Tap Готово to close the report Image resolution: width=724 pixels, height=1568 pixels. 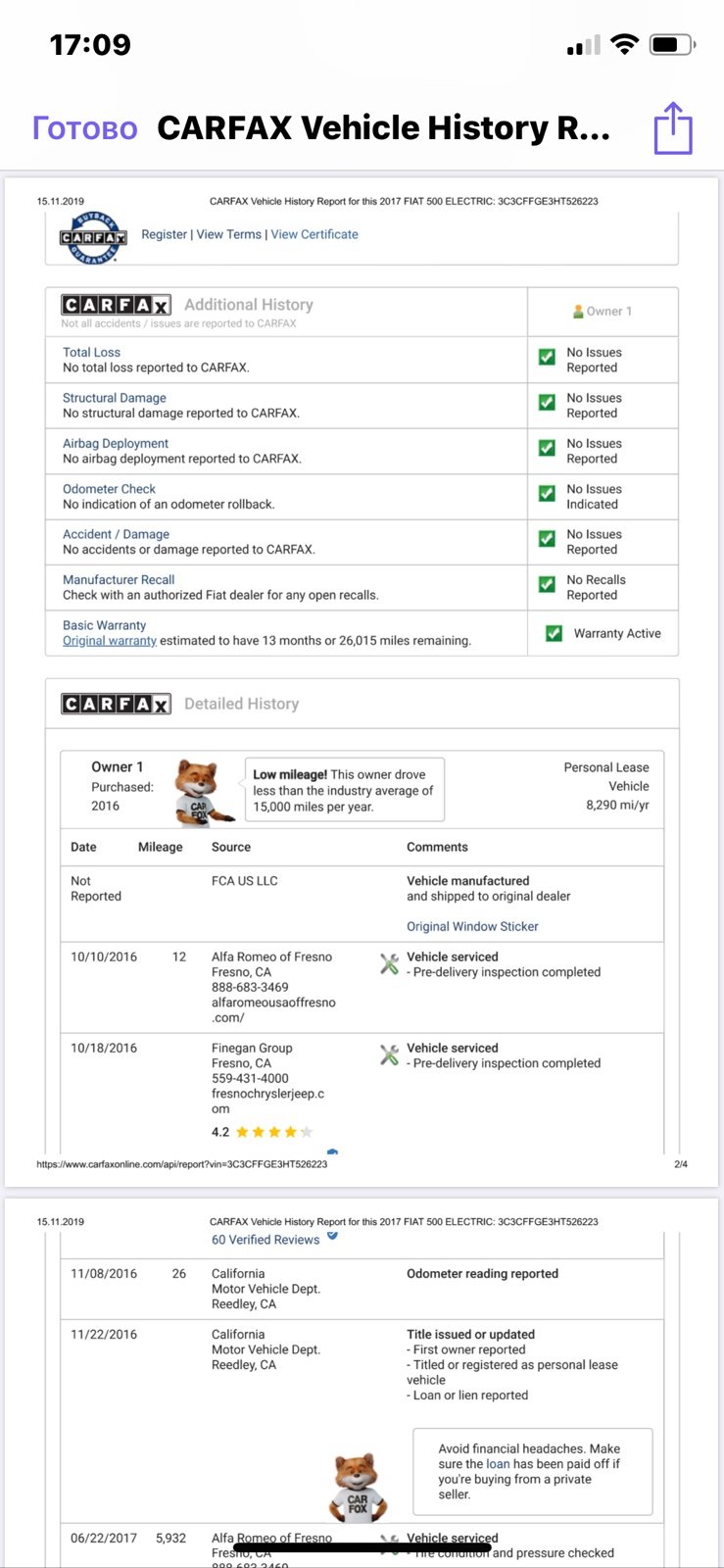tap(85, 128)
